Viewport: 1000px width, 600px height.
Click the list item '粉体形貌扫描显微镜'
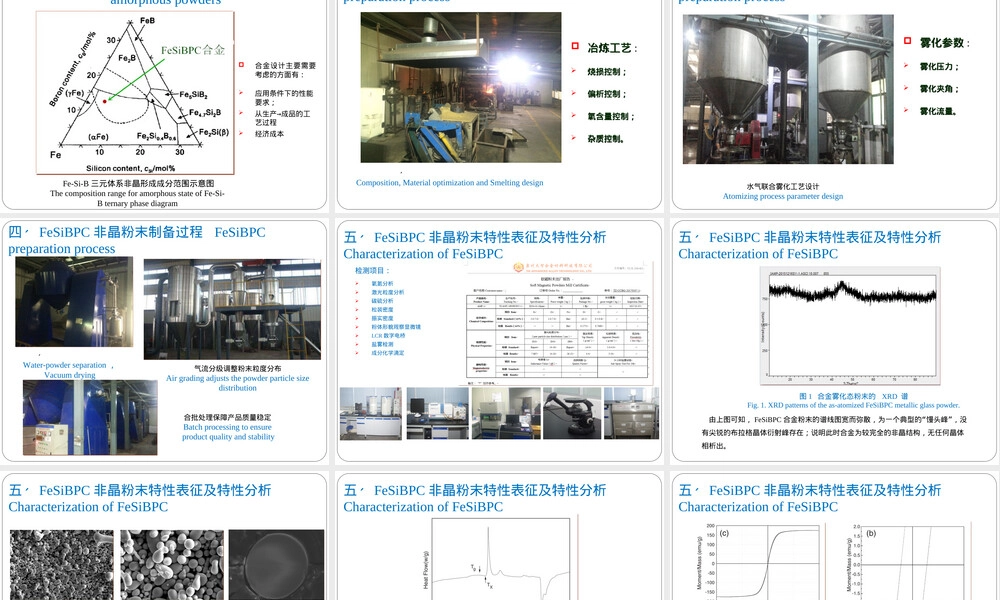click(395, 327)
